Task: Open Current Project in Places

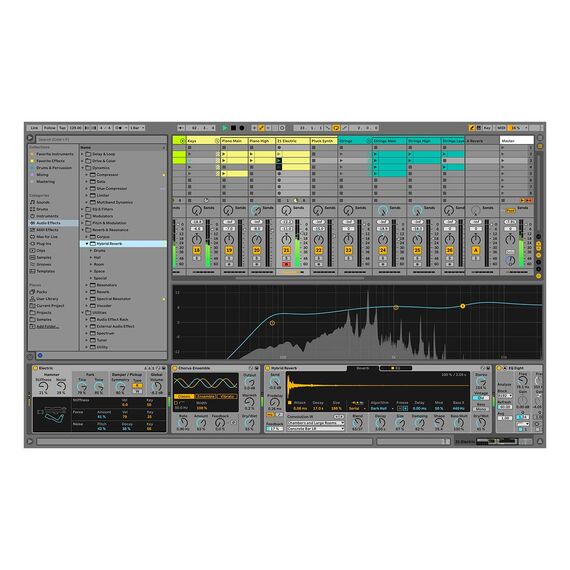Action: (50, 306)
